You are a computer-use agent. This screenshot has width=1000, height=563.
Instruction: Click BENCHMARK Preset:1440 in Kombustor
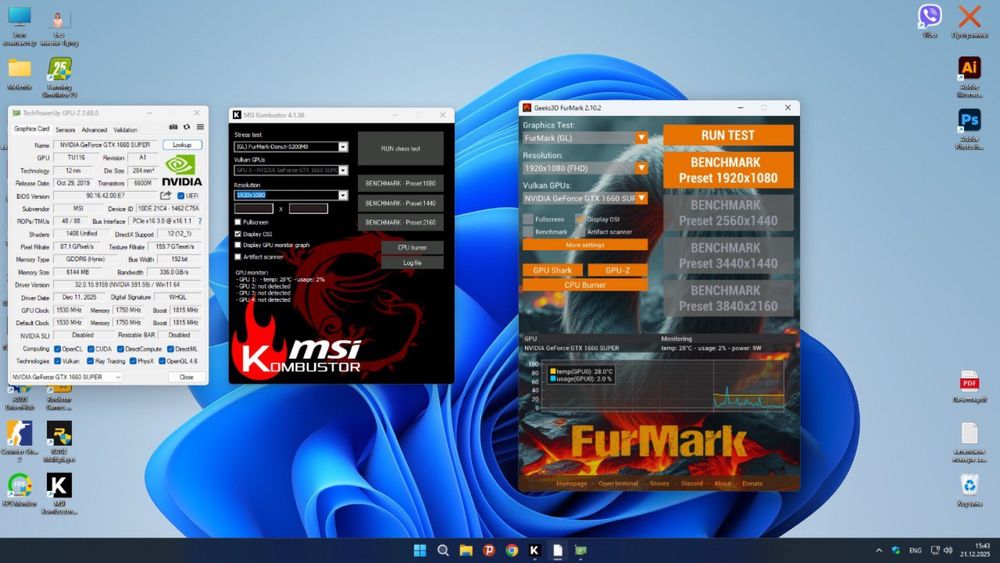pos(401,203)
